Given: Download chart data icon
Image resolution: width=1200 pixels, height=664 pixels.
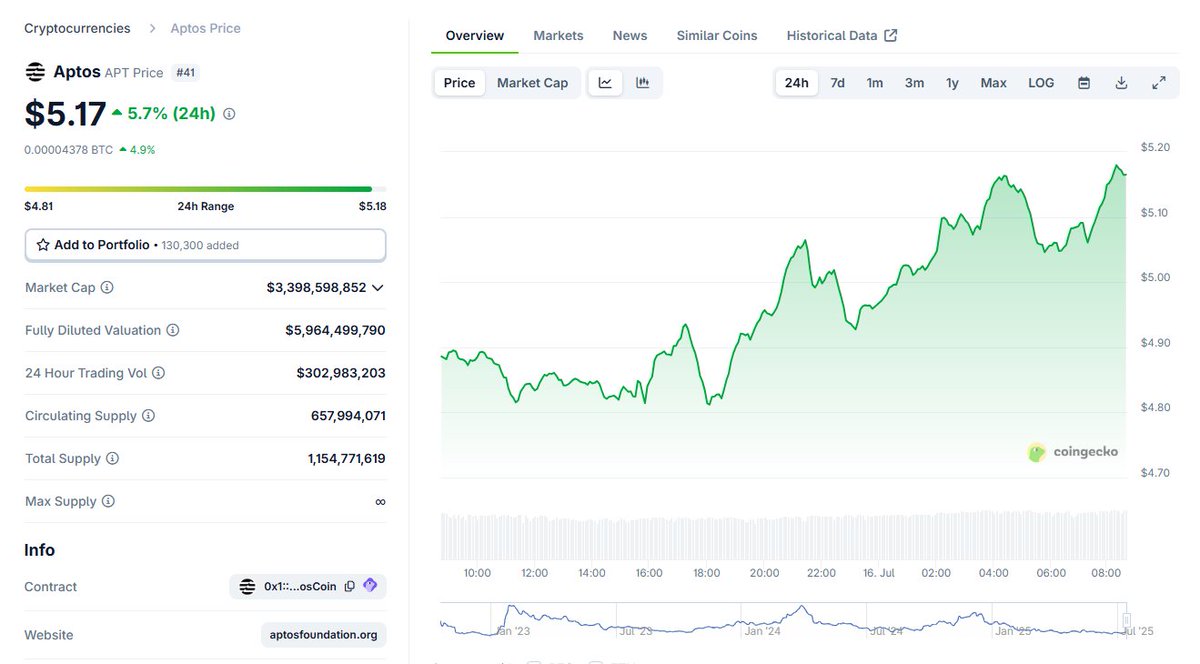Looking at the screenshot, I should pyautogui.click(x=1121, y=83).
